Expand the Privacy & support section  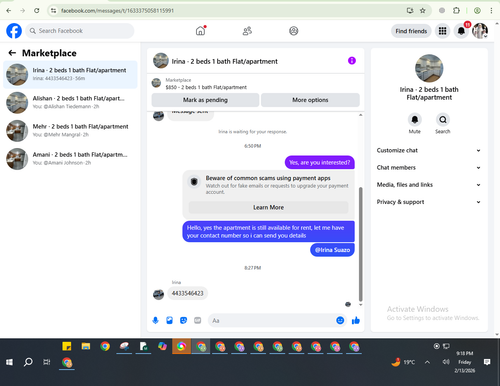click(429, 202)
